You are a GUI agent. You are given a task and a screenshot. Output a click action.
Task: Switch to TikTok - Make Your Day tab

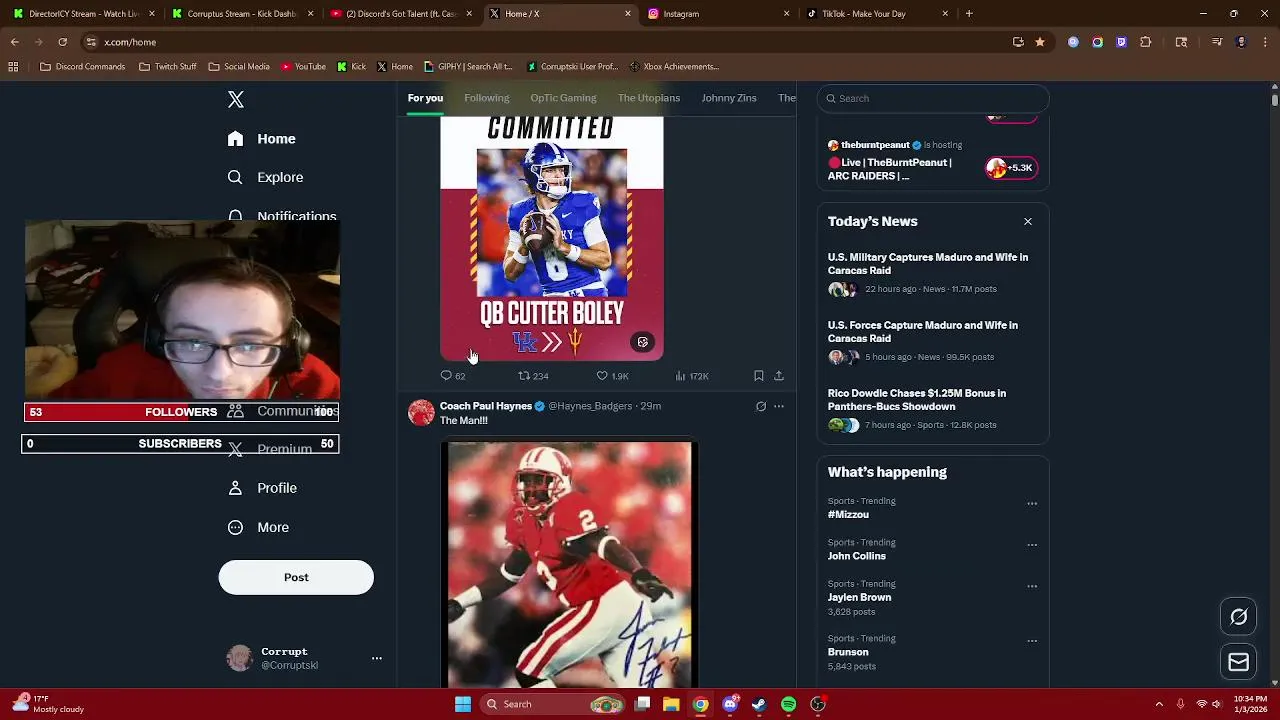pyautogui.click(x=876, y=14)
